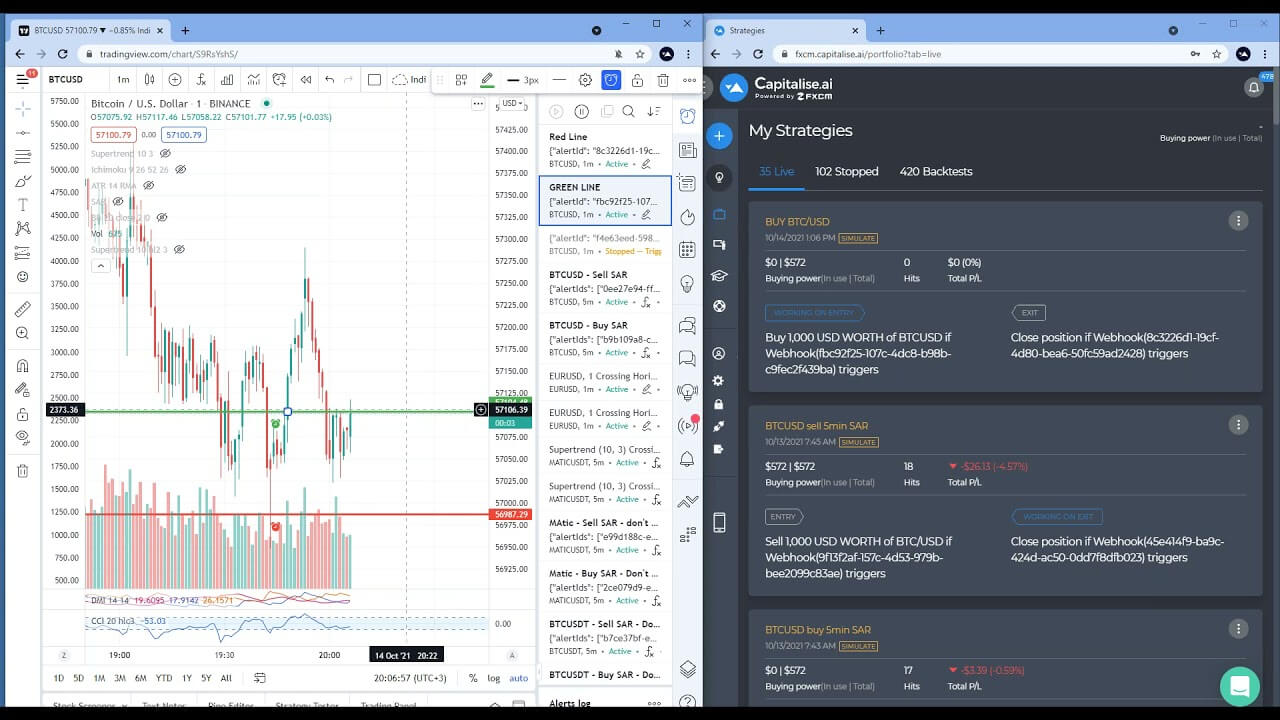The width and height of the screenshot is (1280, 720).
Task: Toggle auto scale
Action: [x=518, y=678]
